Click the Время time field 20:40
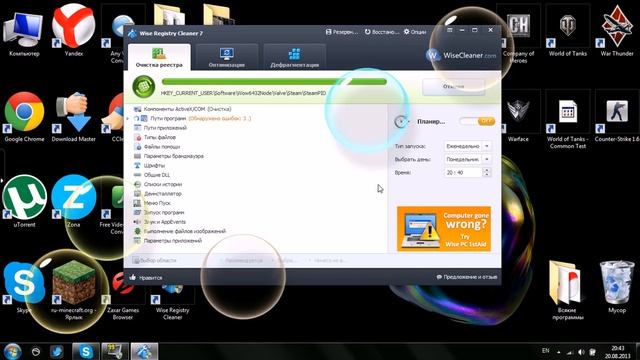 (x=462, y=173)
